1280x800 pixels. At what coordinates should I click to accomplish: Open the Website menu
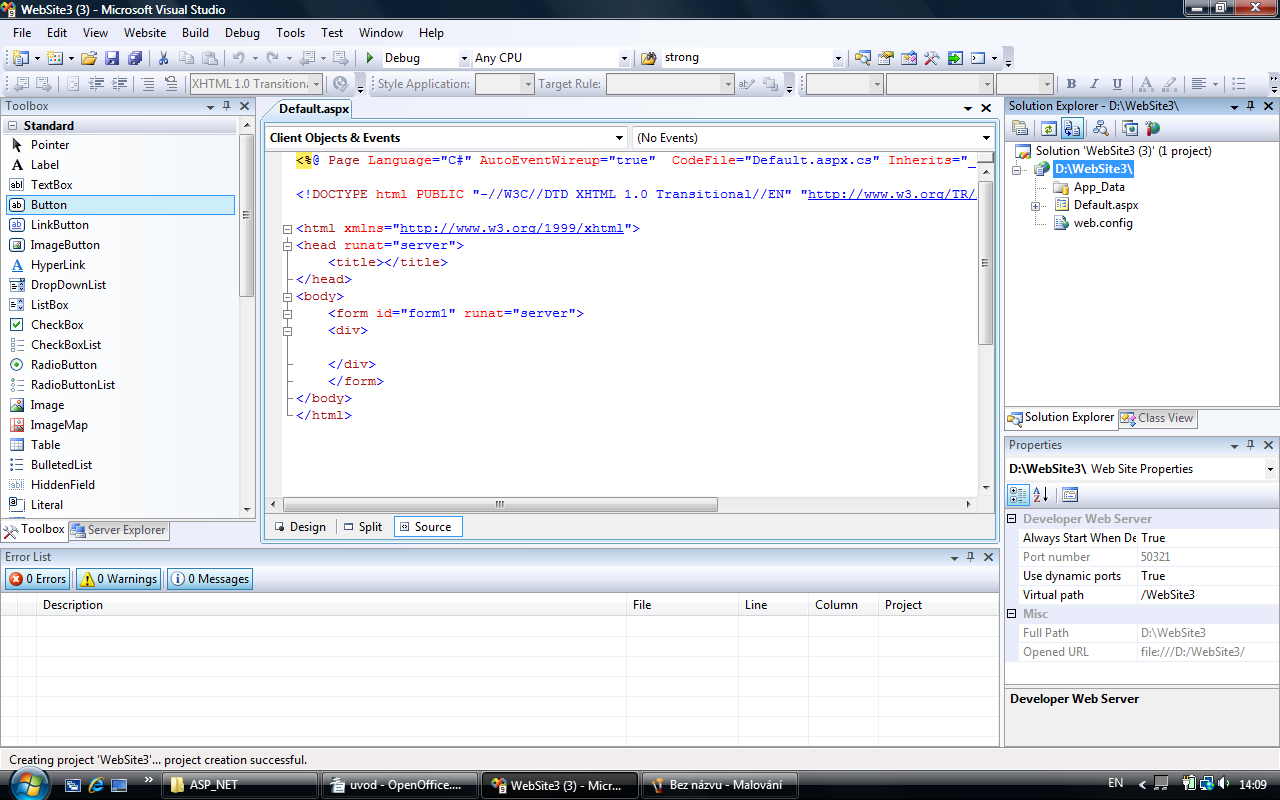click(x=145, y=33)
